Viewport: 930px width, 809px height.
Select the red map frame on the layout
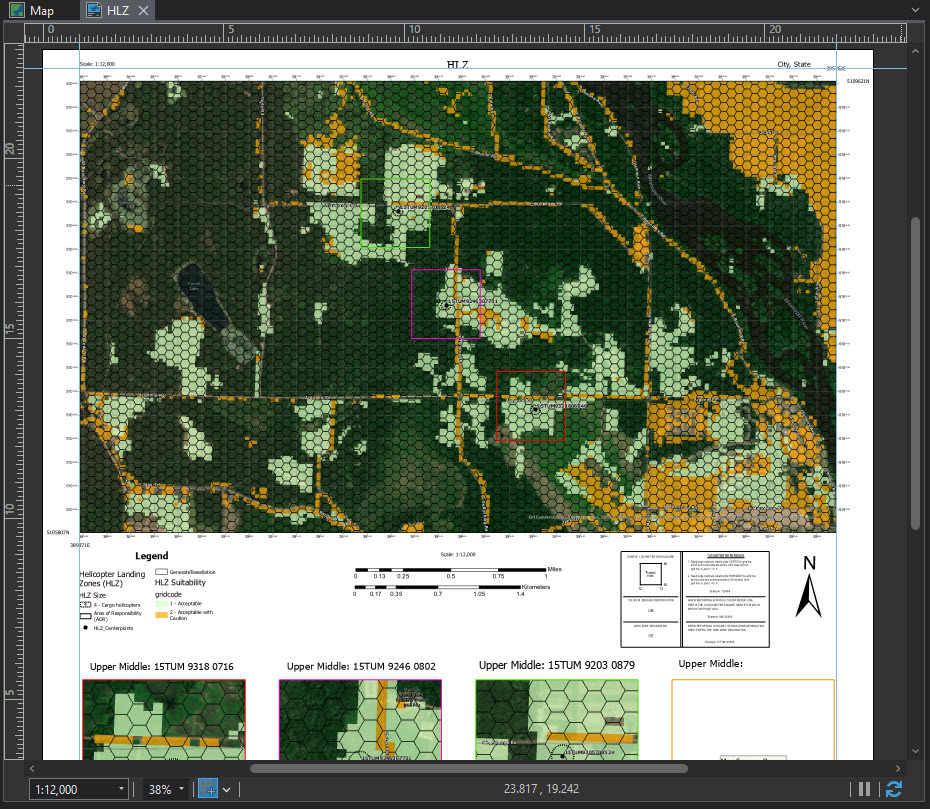[530, 405]
